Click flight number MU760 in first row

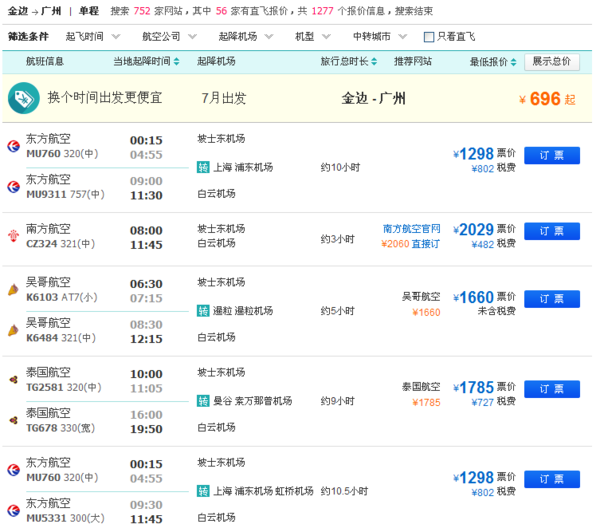click(43, 154)
